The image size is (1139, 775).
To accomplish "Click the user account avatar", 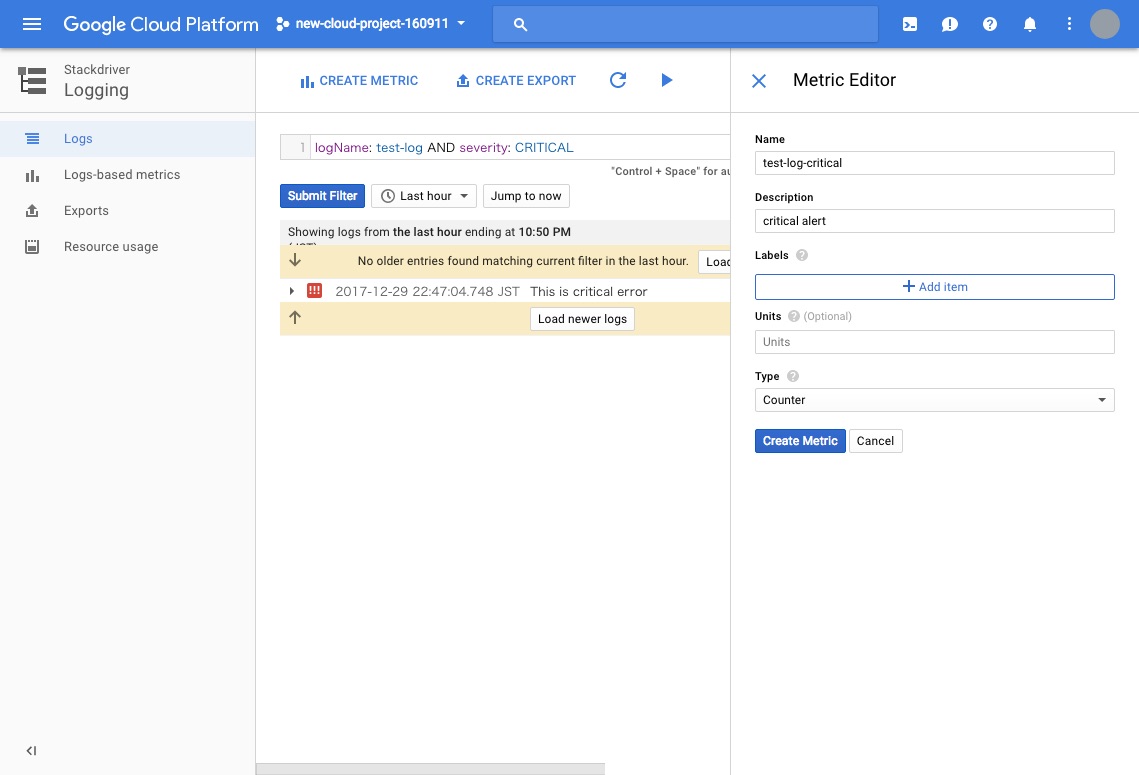I will tap(1104, 24).
